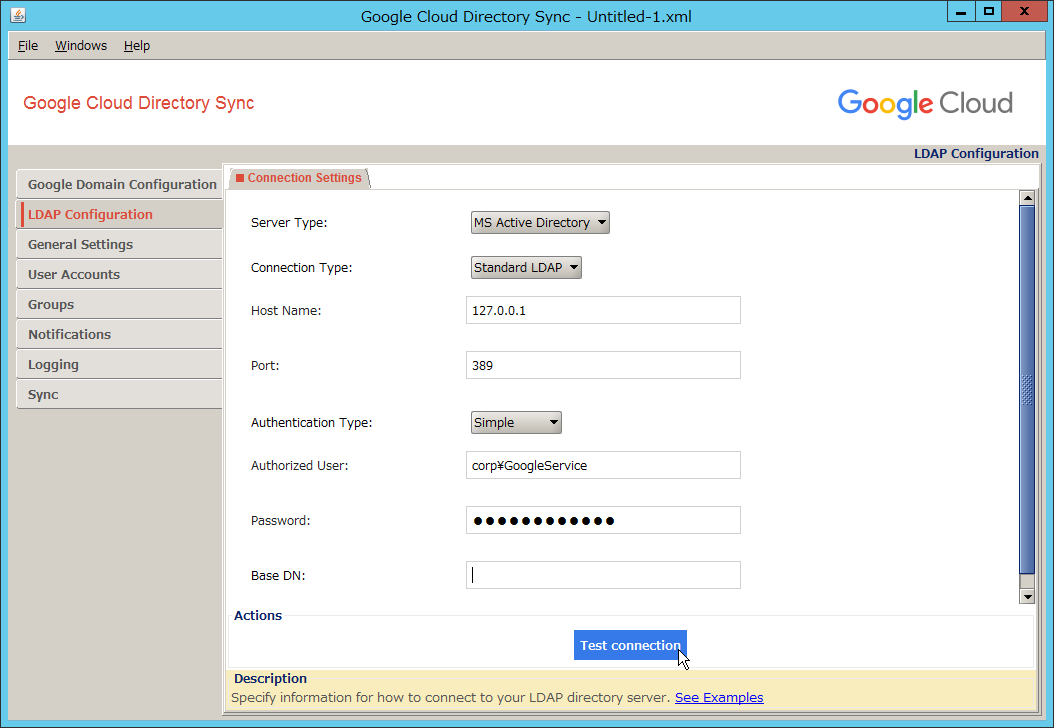
Task: Click the Google Cloud Directory Sync heading
Action: [138, 103]
